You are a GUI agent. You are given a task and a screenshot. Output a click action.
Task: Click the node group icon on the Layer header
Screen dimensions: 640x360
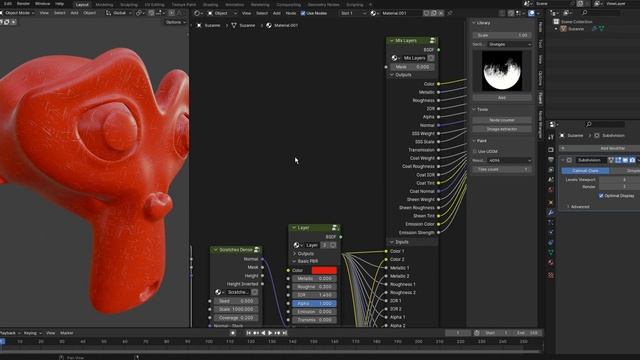tap(335, 227)
